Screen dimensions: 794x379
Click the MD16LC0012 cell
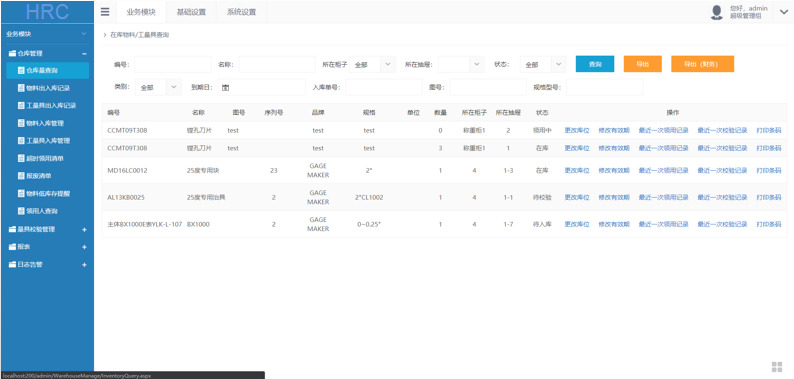pyautogui.click(x=127, y=171)
